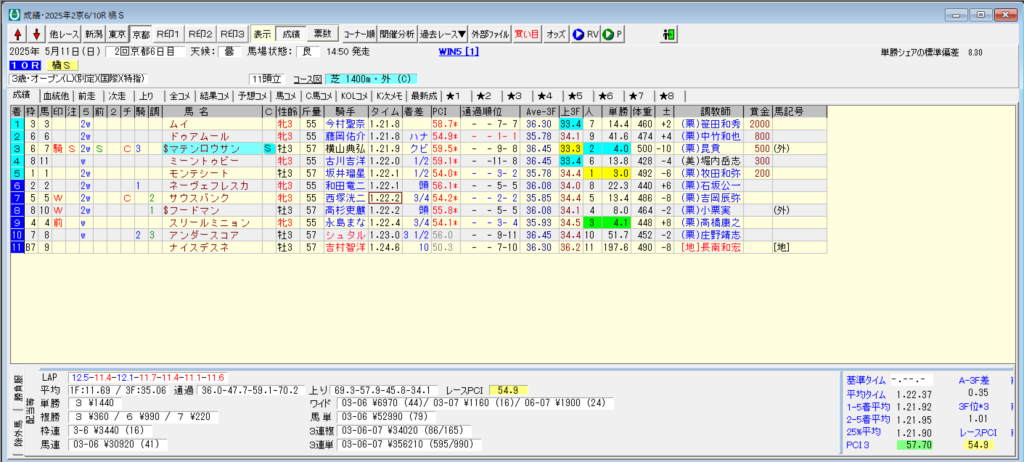Switch to the 次走 tab
The height and width of the screenshot is (462, 1024).
[x=117, y=96]
